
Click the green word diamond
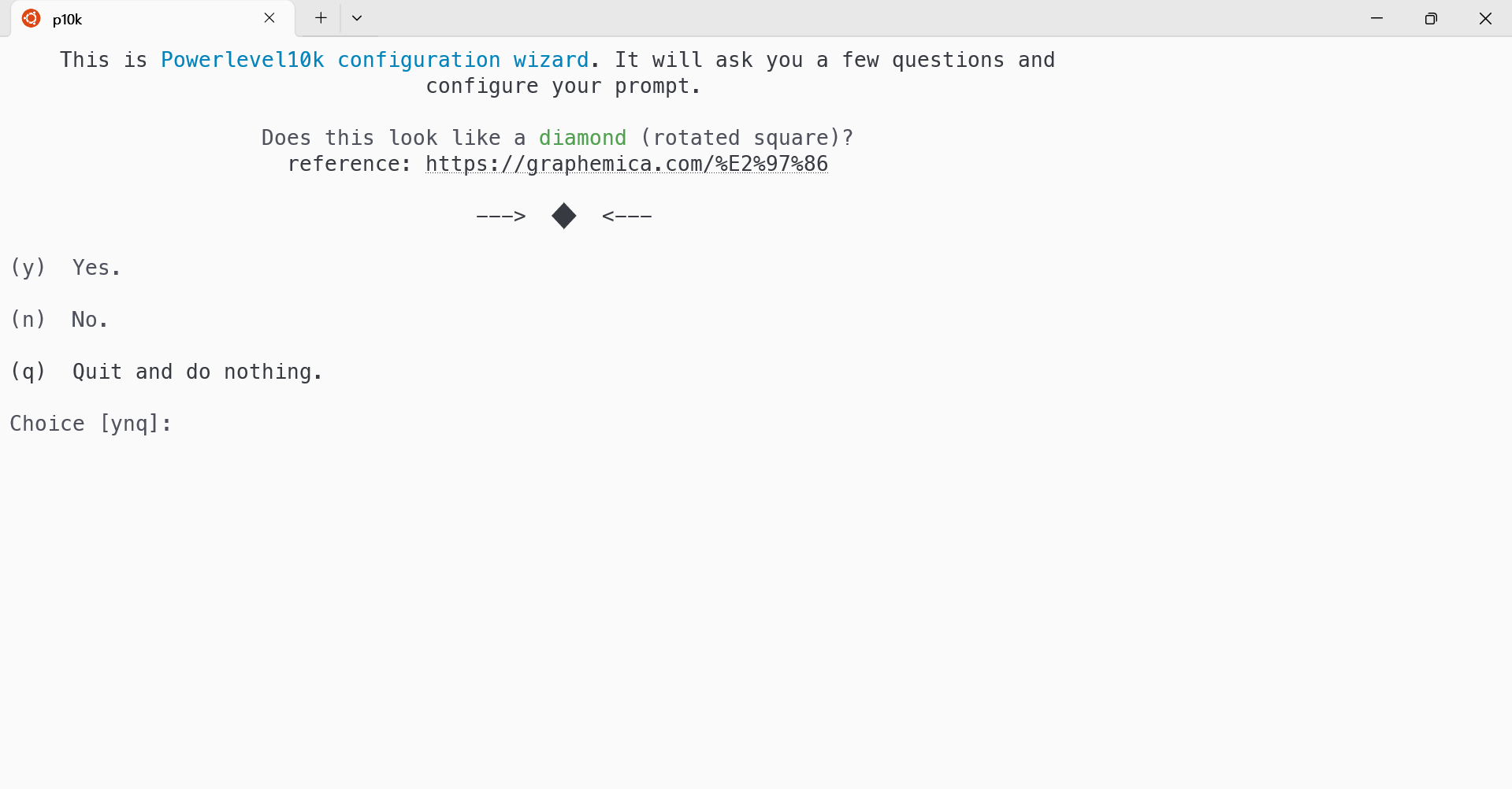582,138
